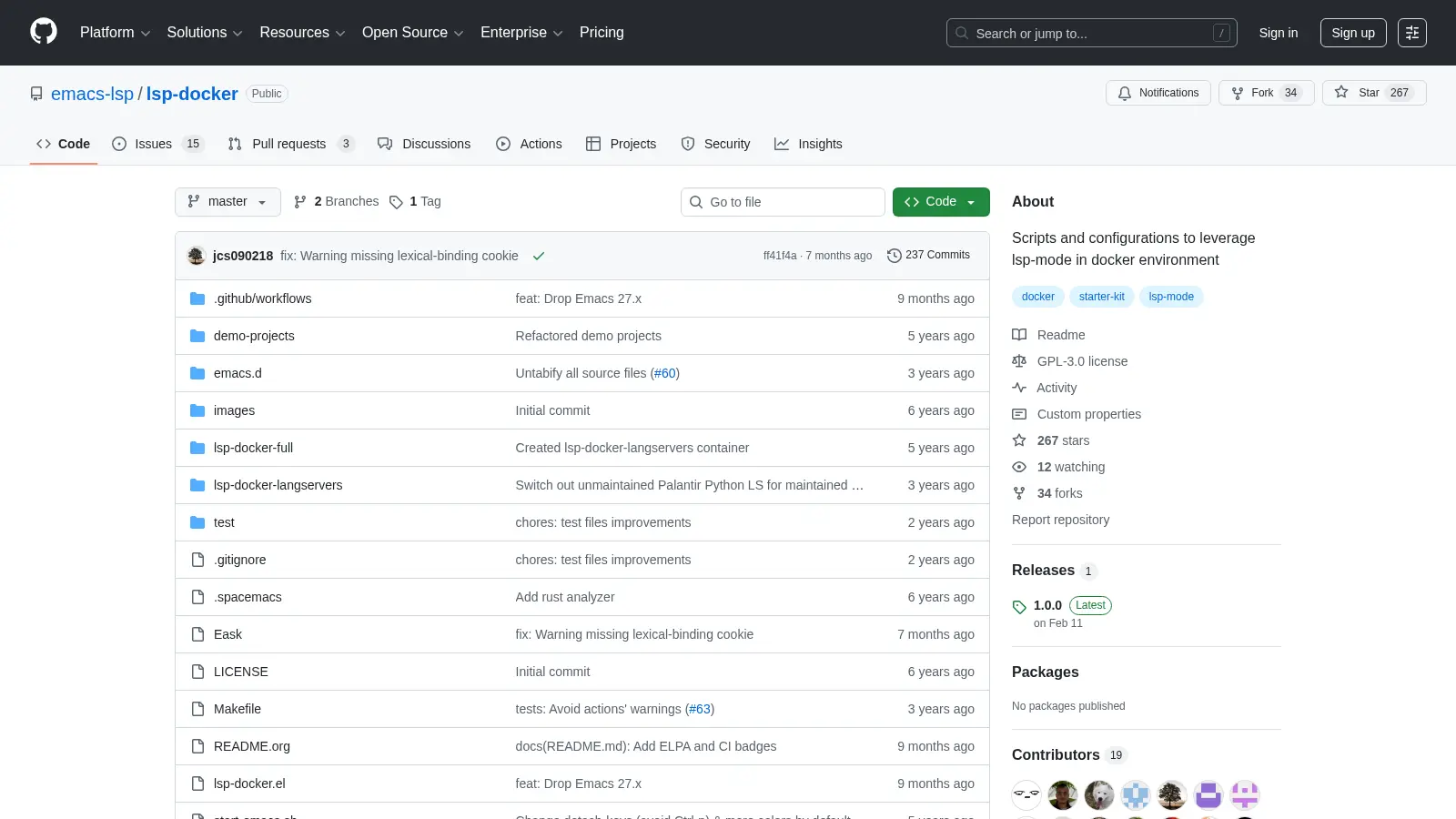Expand the master branch selector
The width and height of the screenshot is (1456, 819).
(x=227, y=202)
